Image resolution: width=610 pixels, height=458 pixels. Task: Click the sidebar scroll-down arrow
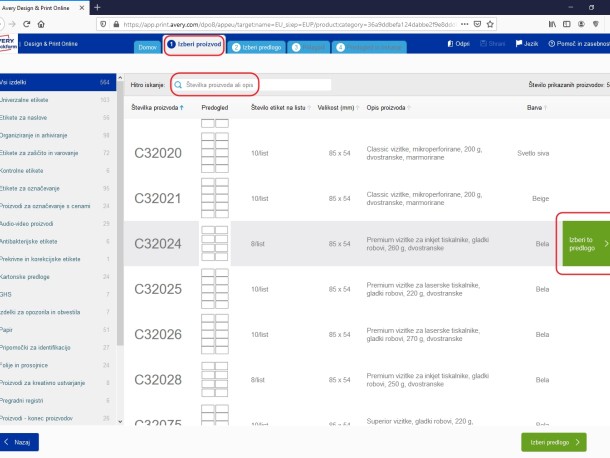[x=120, y=421]
